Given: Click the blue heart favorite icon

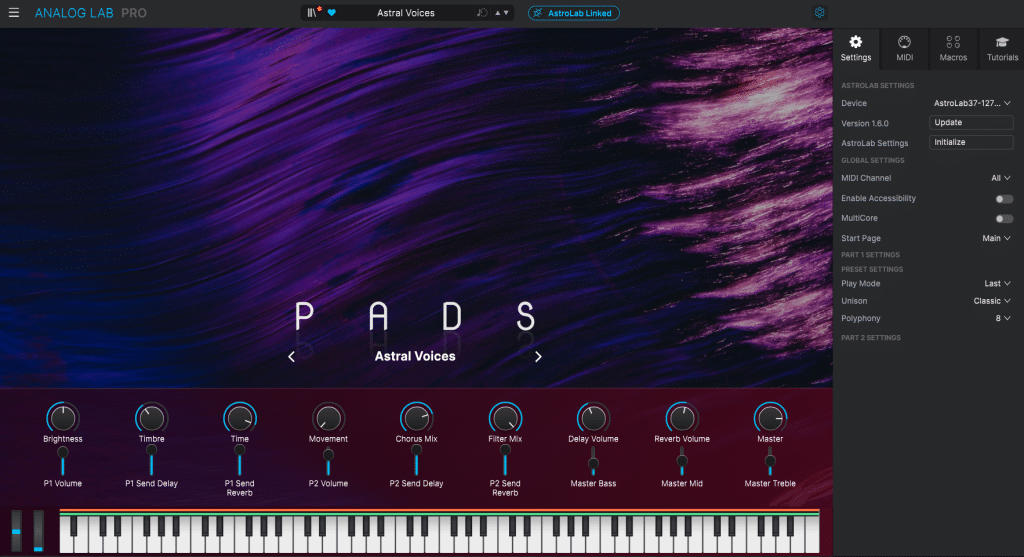Looking at the screenshot, I should tap(332, 13).
